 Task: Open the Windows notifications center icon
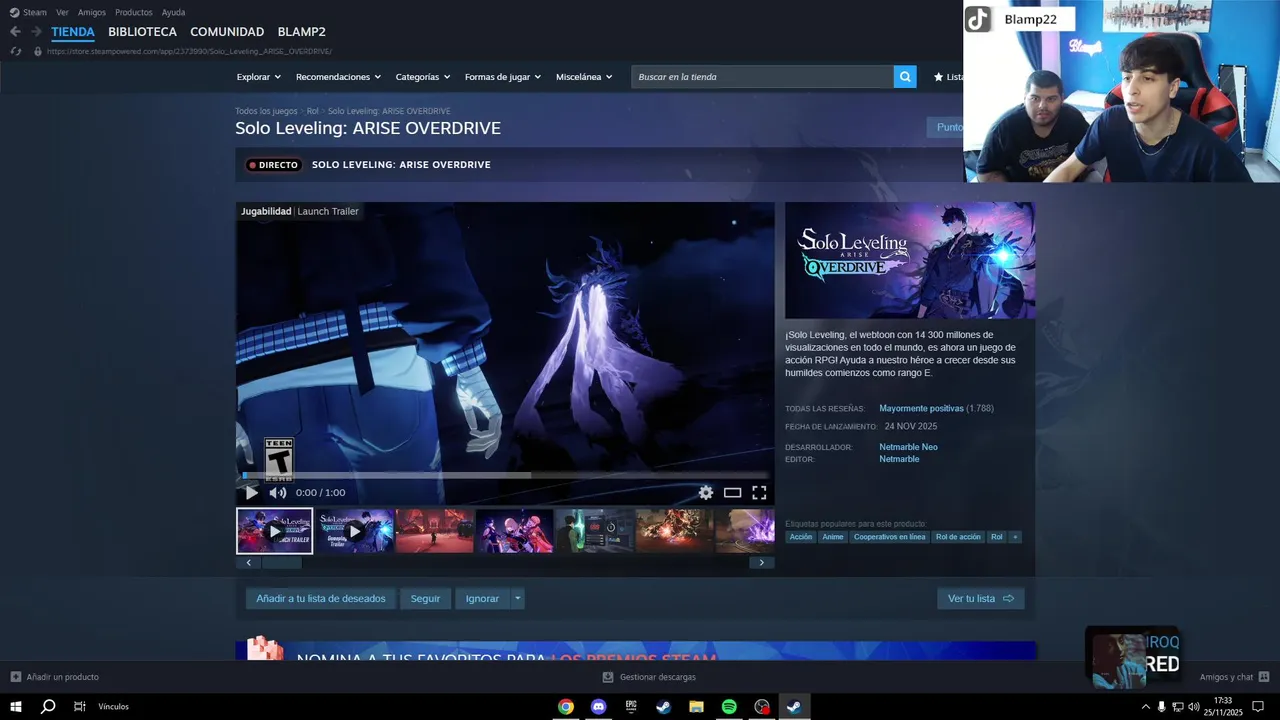coord(1258,706)
